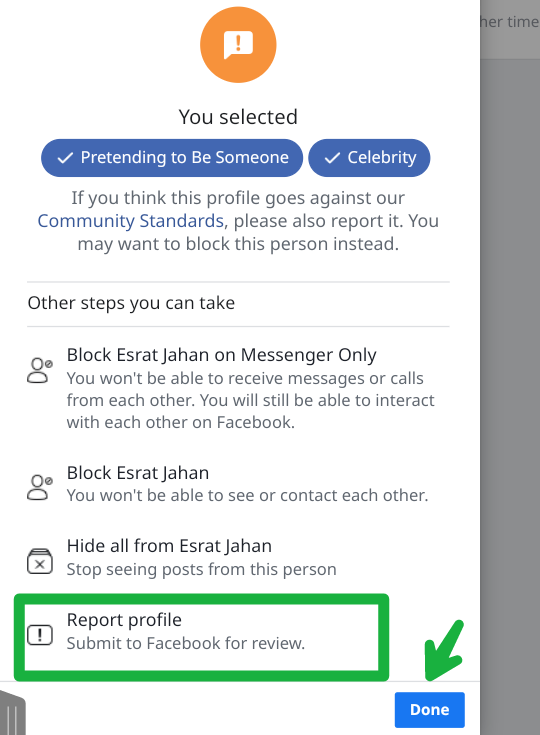Click checkmark on the Celebrity chip
Image resolution: width=540 pixels, height=735 pixels.
pyautogui.click(x=332, y=158)
